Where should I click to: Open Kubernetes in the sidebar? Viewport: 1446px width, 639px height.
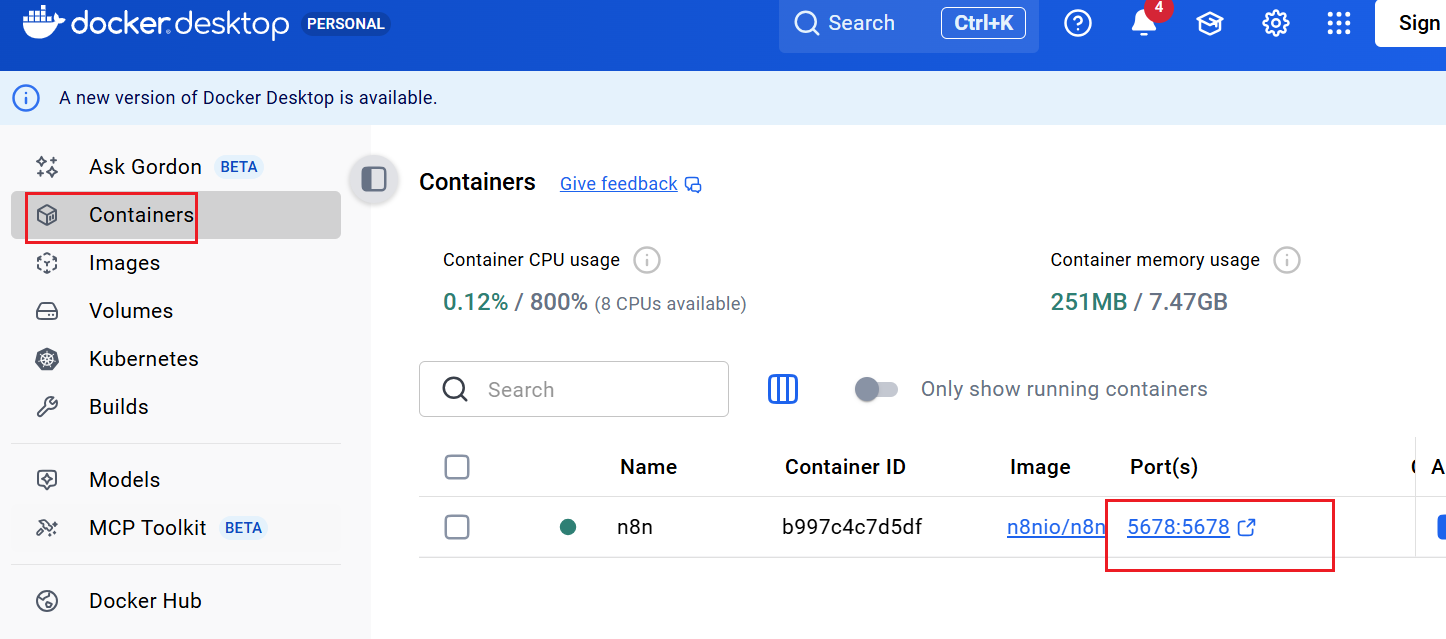[176, 359]
